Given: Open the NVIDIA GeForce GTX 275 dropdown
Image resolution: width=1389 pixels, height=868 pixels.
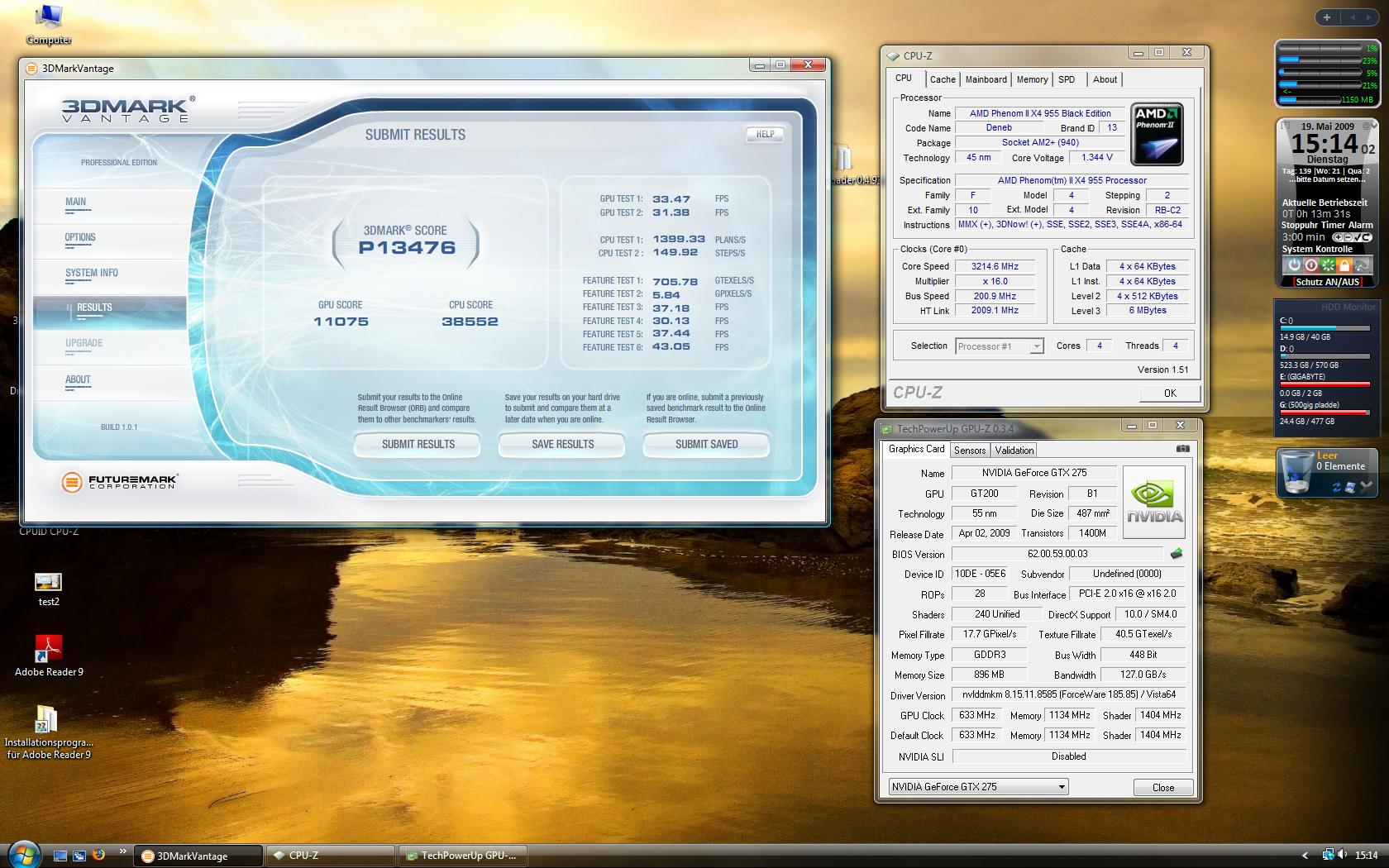Looking at the screenshot, I should (978, 787).
